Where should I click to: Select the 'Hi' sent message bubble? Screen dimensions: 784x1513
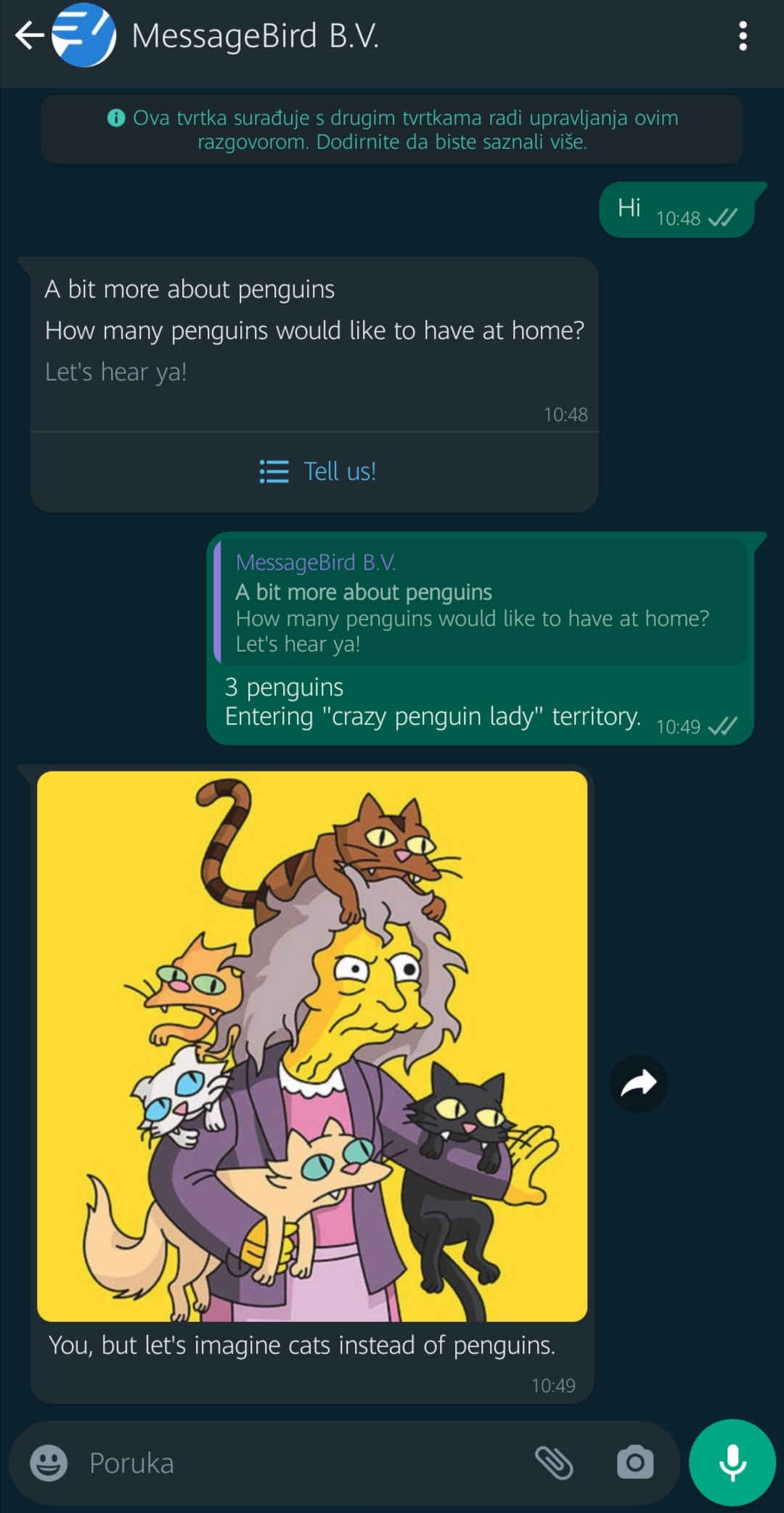pos(677,210)
